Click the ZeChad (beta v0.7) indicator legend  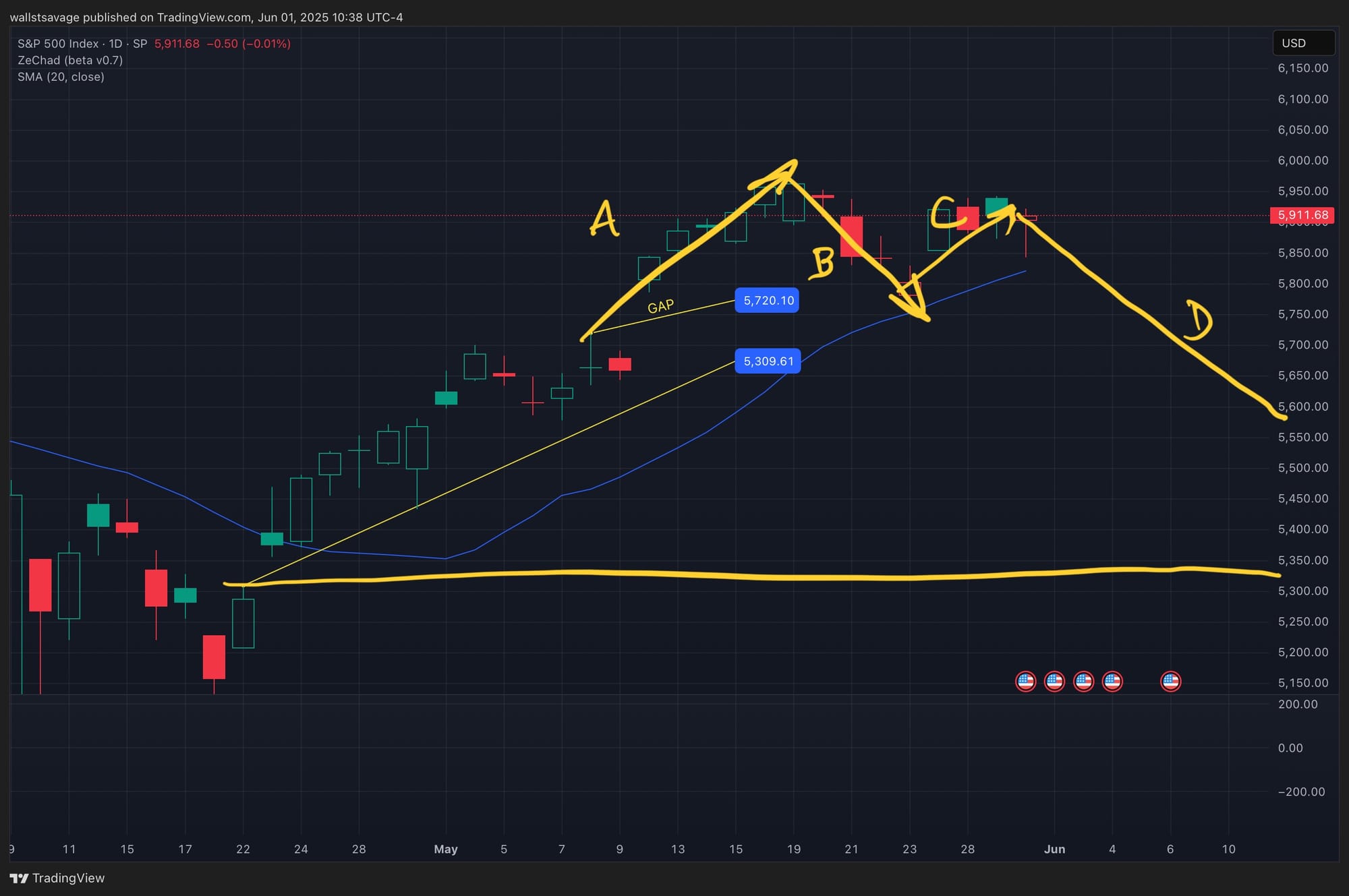70,60
